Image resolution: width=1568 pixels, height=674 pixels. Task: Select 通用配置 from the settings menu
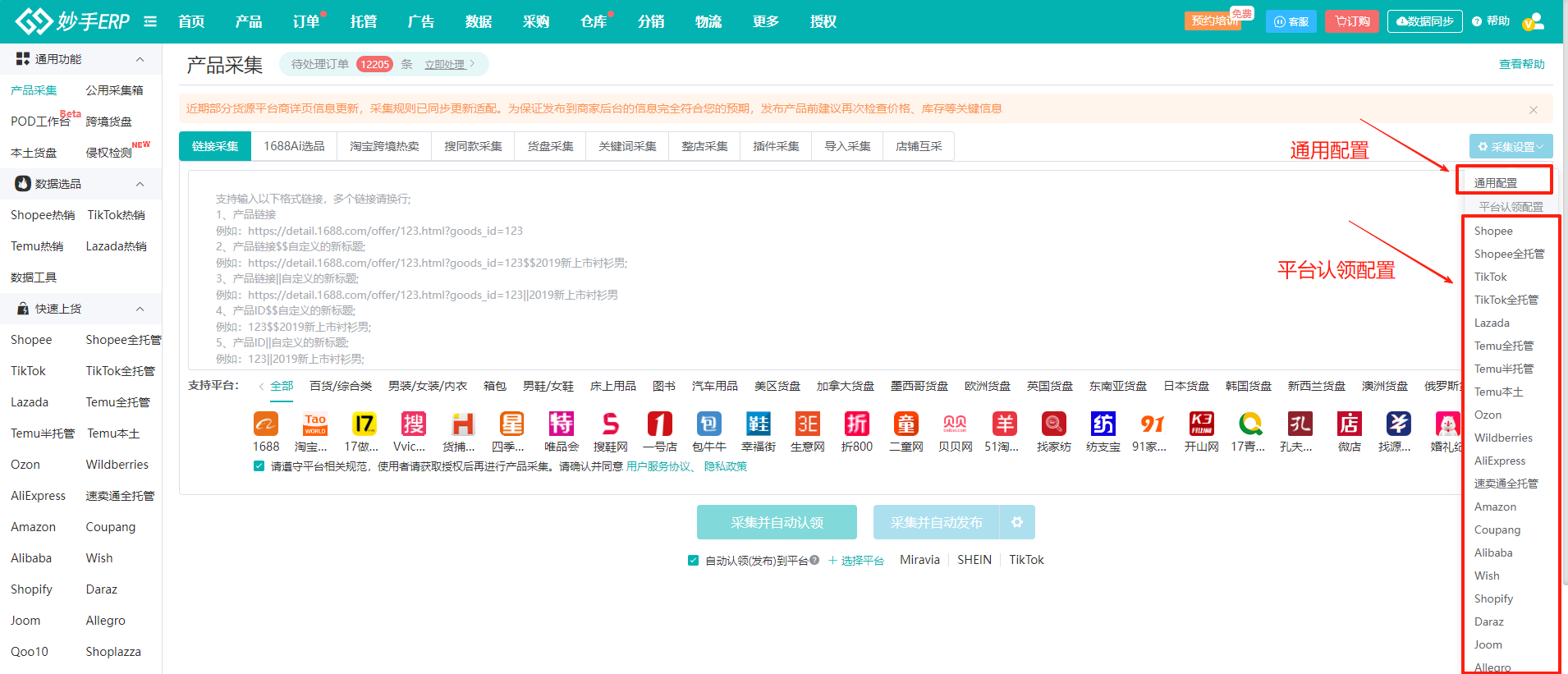click(1495, 183)
